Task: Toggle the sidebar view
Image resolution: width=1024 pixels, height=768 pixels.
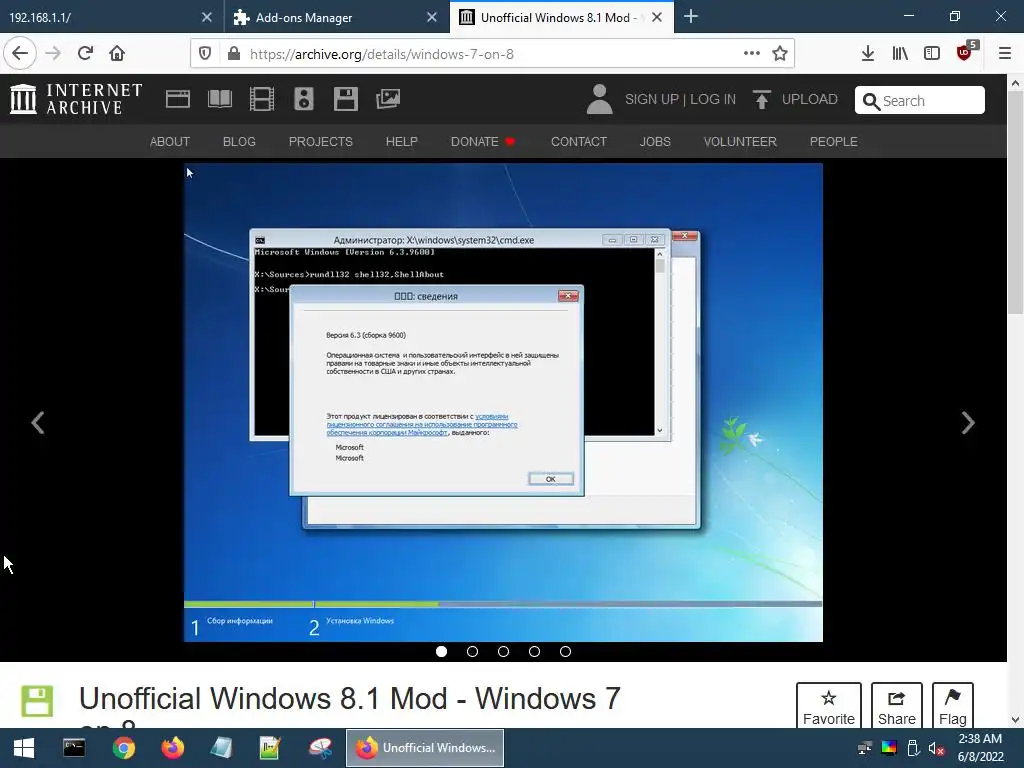Action: (x=932, y=54)
